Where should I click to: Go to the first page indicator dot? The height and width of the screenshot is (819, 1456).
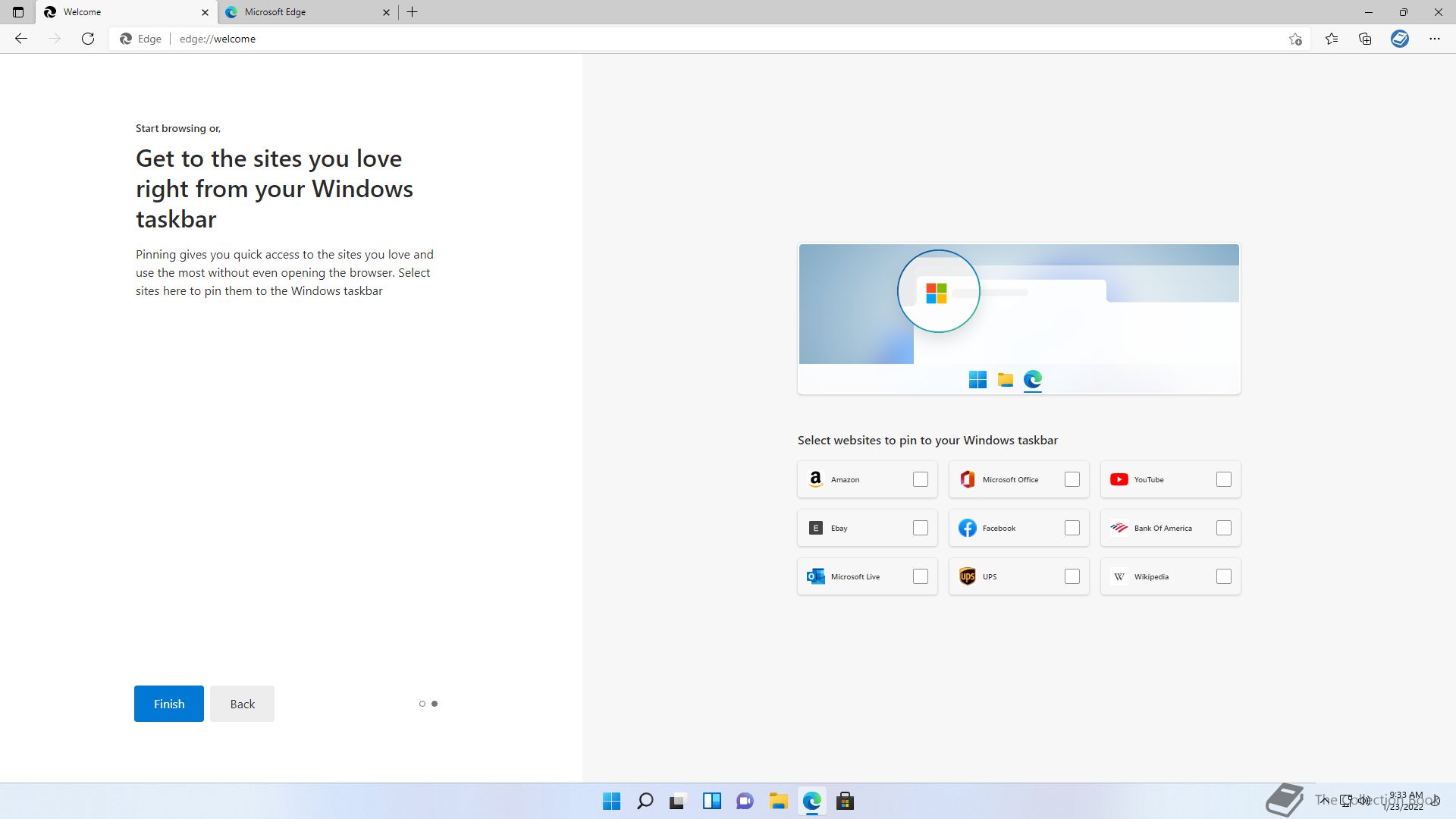[422, 704]
